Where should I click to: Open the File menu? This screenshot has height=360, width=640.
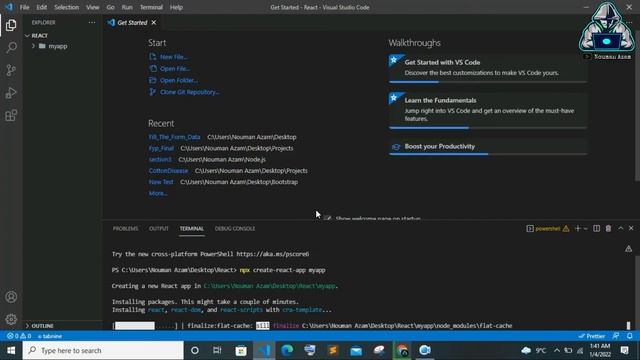[x=24, y=7]
